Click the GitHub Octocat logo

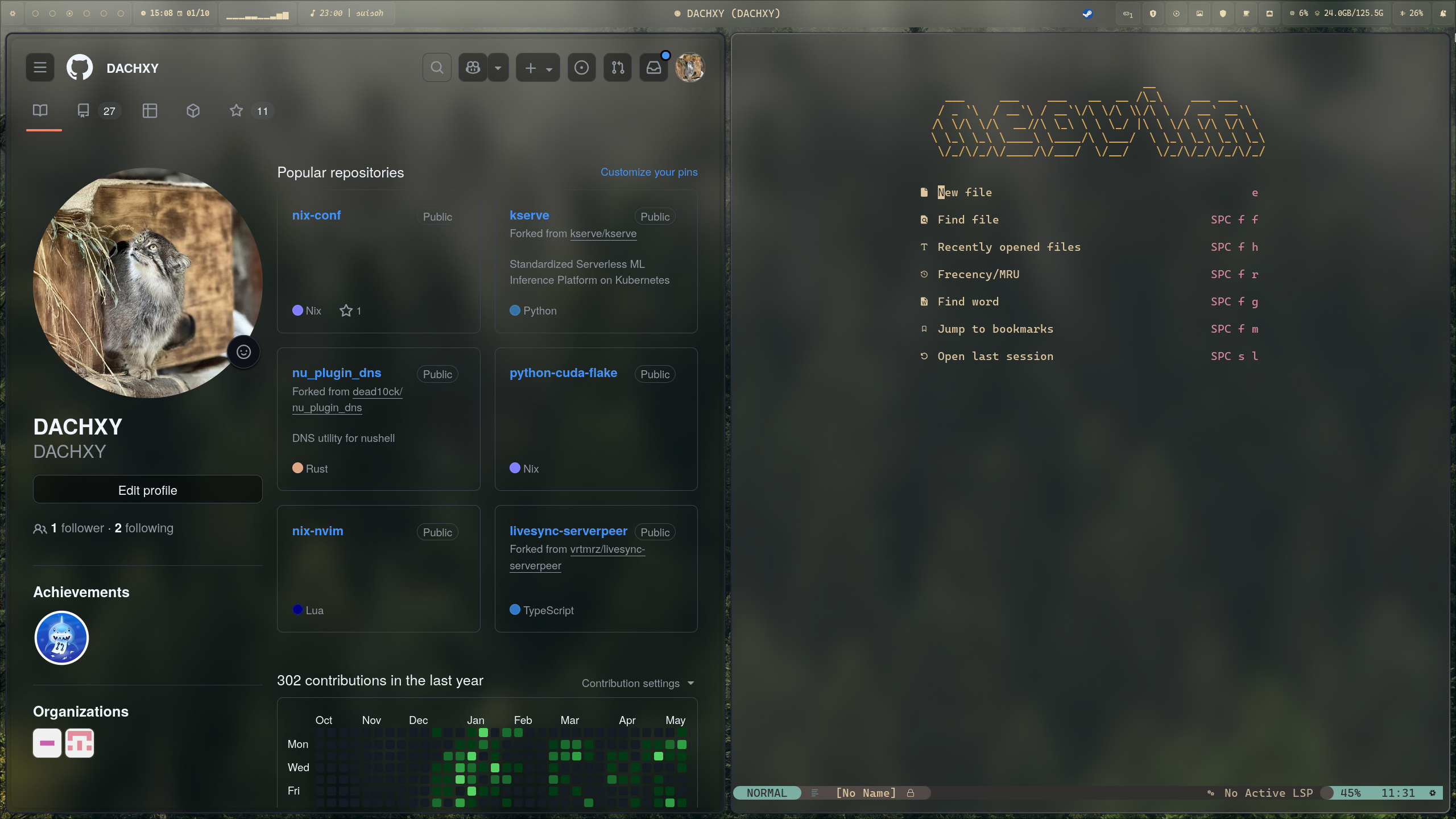(x=80, y=68)
